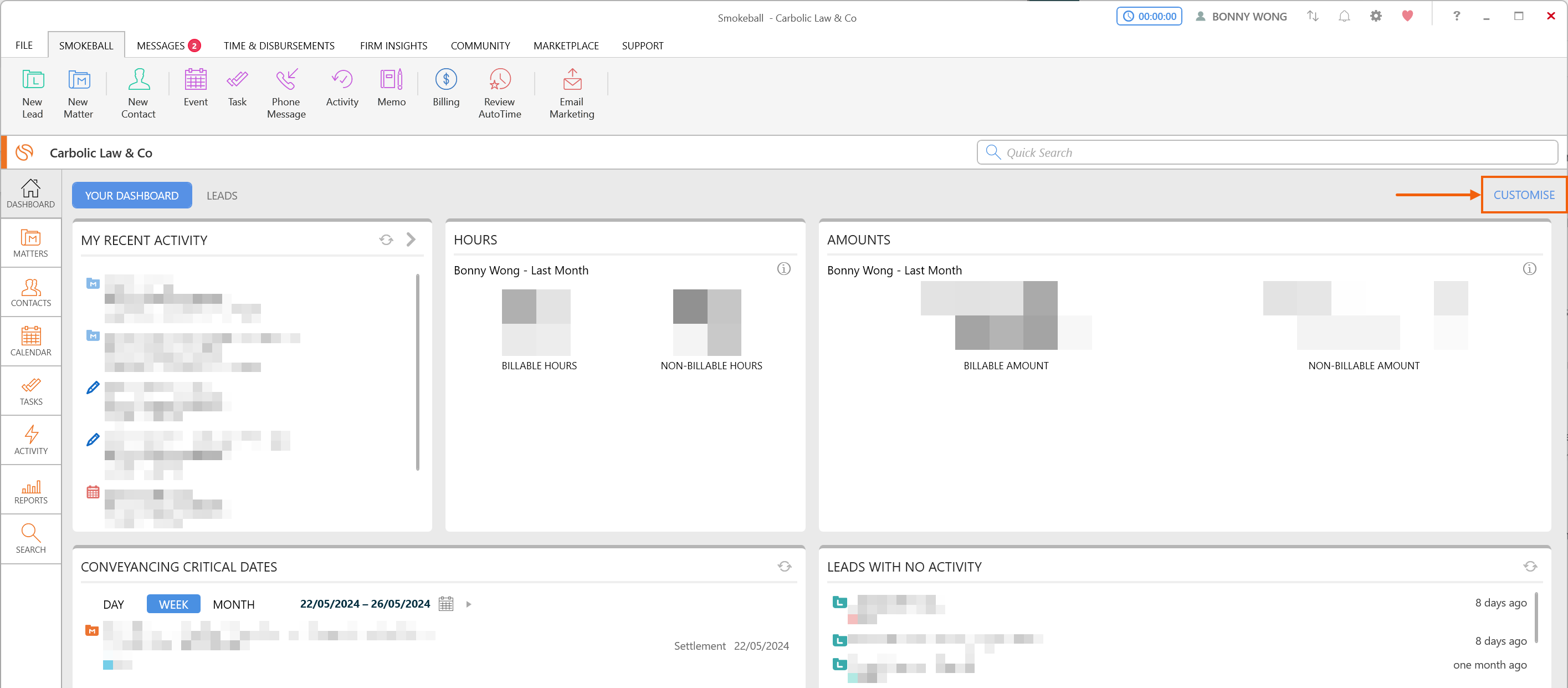This screenshot has height=688, width=1568.
Task: Open Billing
Action: coord(446,89)
